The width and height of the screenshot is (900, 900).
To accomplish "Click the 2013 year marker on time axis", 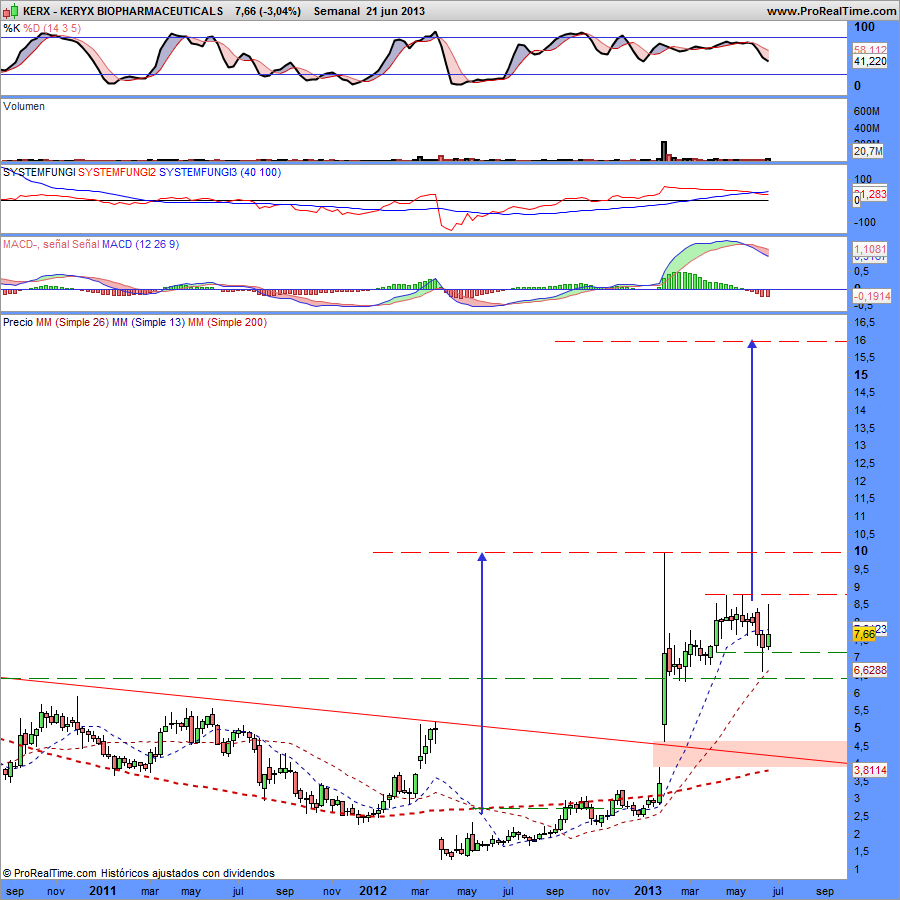I will 647,891.
